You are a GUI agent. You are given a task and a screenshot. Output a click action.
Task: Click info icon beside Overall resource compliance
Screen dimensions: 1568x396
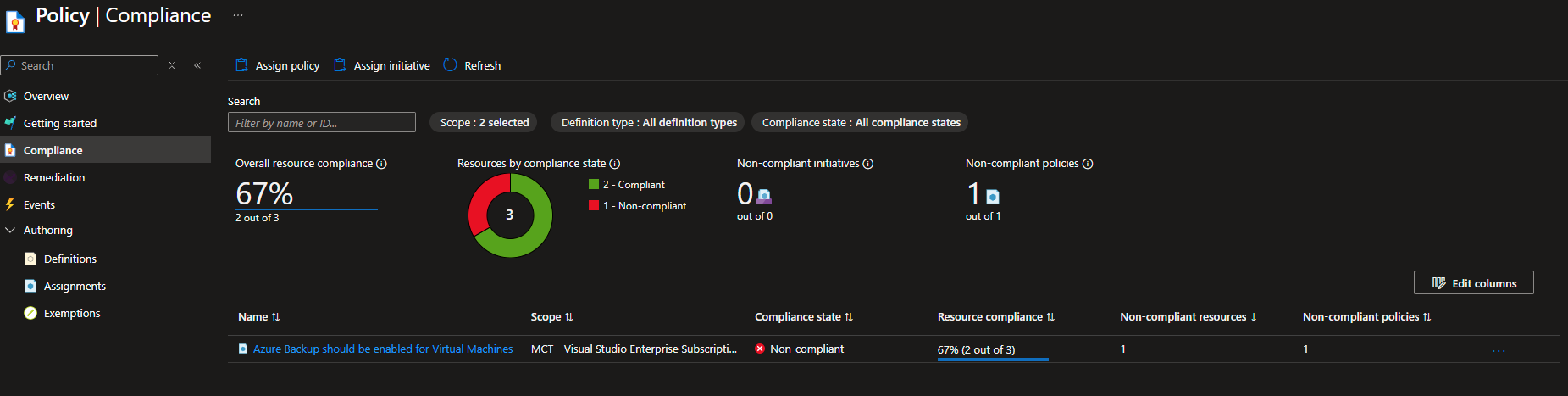[x=381, y=164]
